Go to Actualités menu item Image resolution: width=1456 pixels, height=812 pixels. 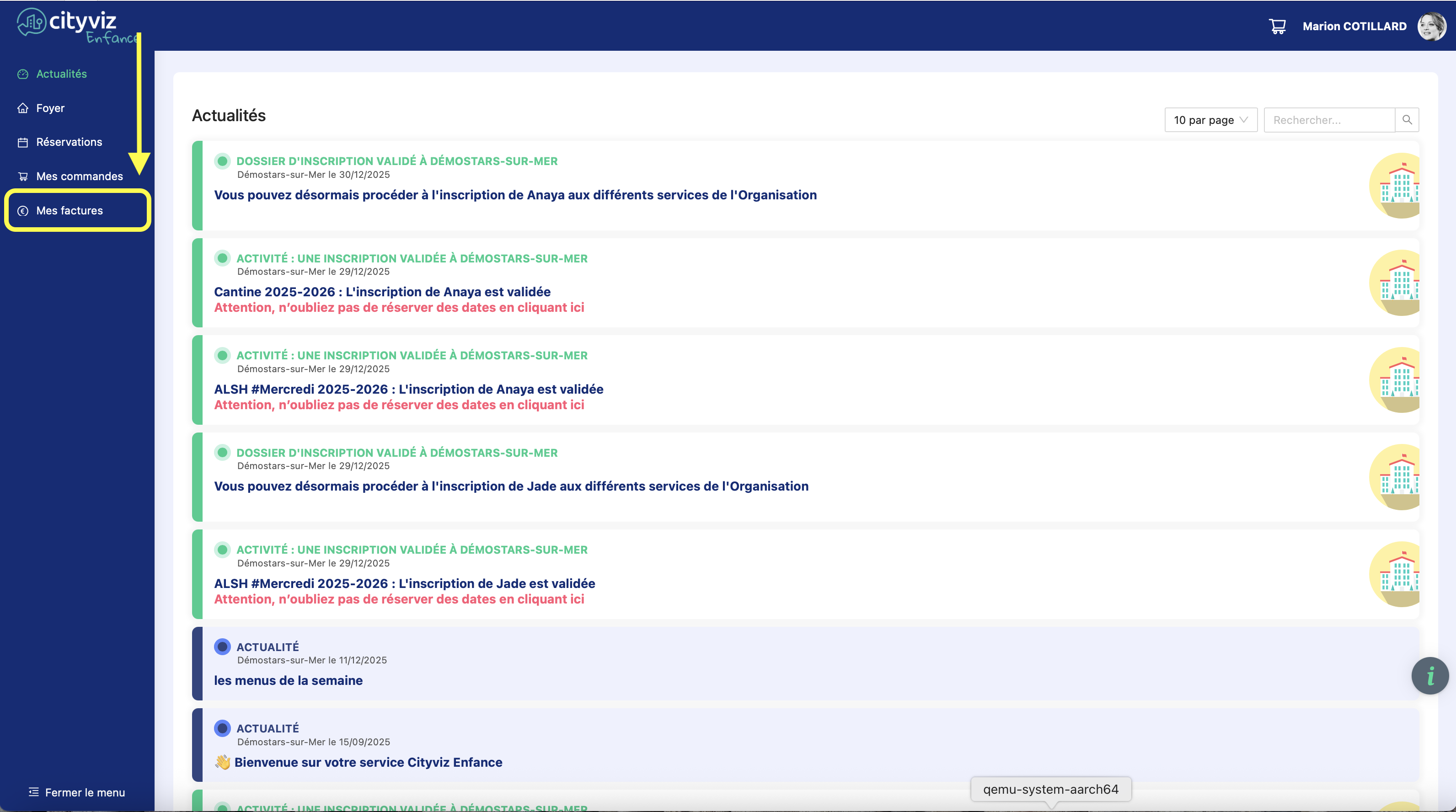tap(61, 74)
